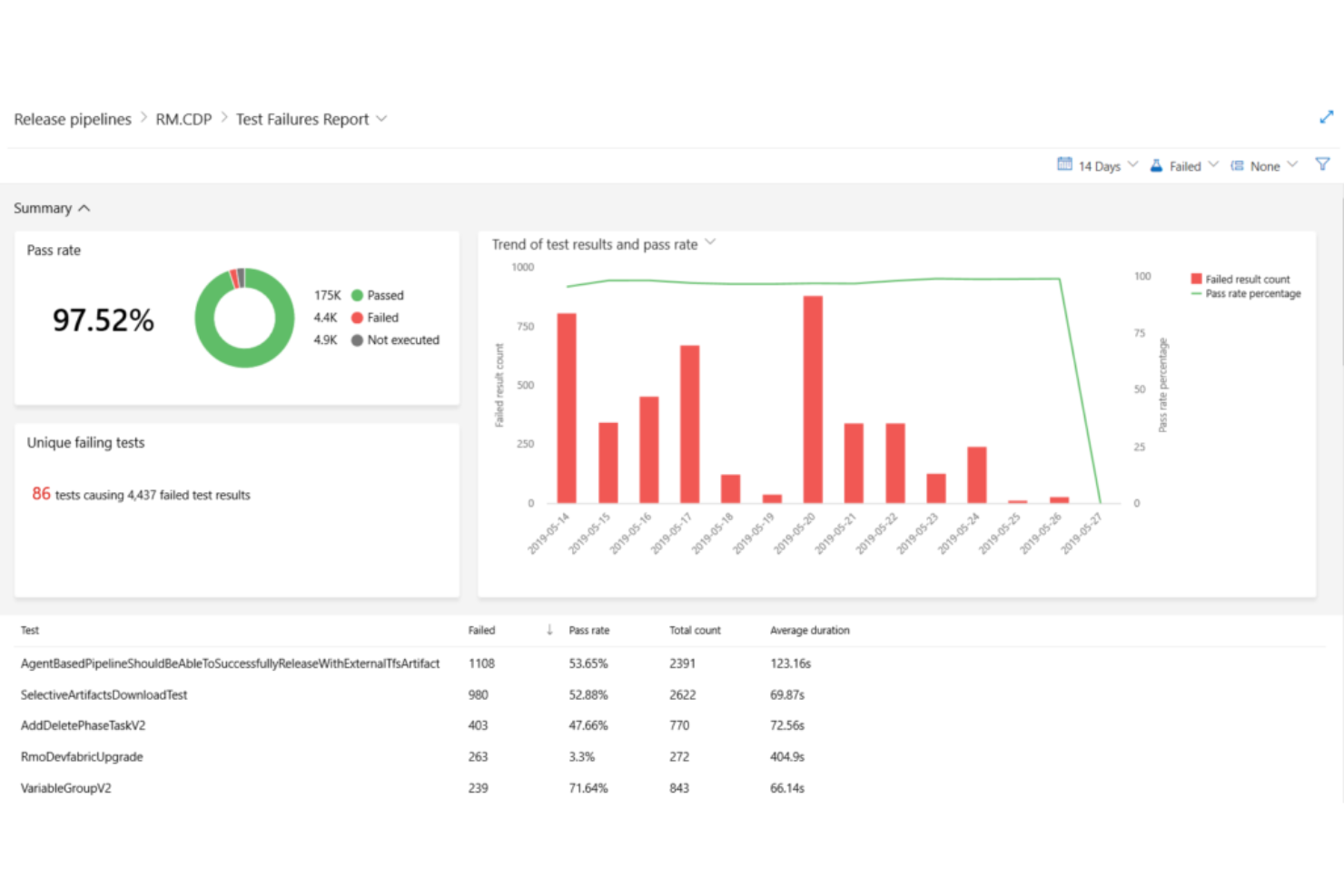
Task: Click the test file grouping icon
Action: 1237,164
